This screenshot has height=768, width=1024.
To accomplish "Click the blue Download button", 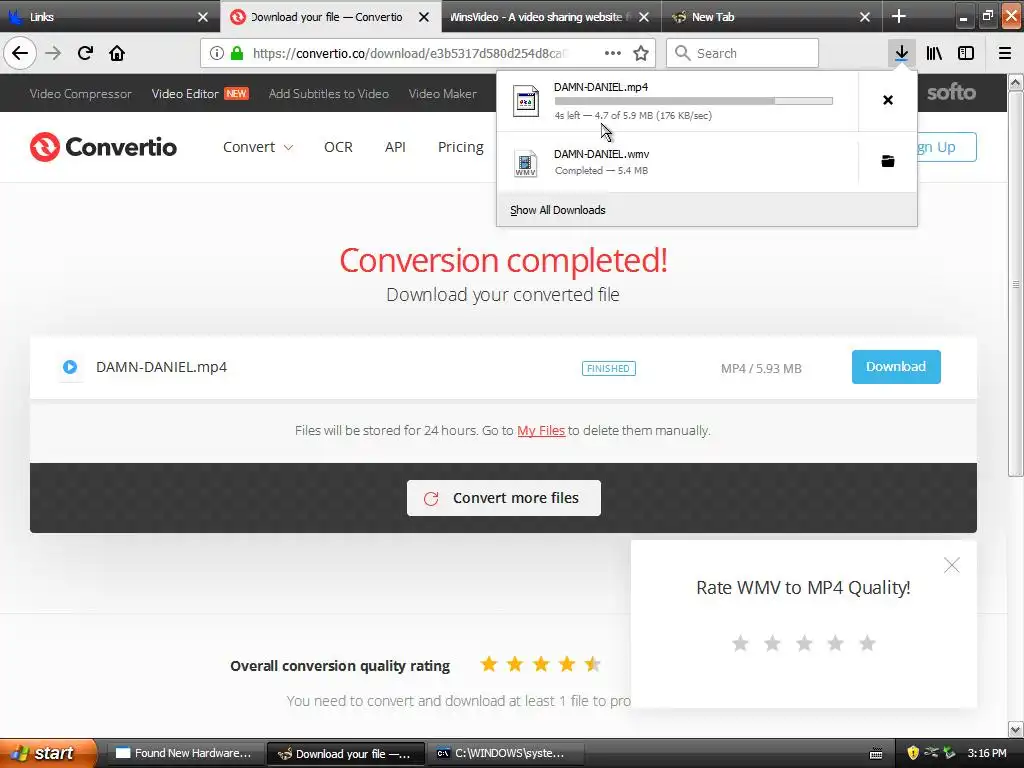I will point(896,367).
